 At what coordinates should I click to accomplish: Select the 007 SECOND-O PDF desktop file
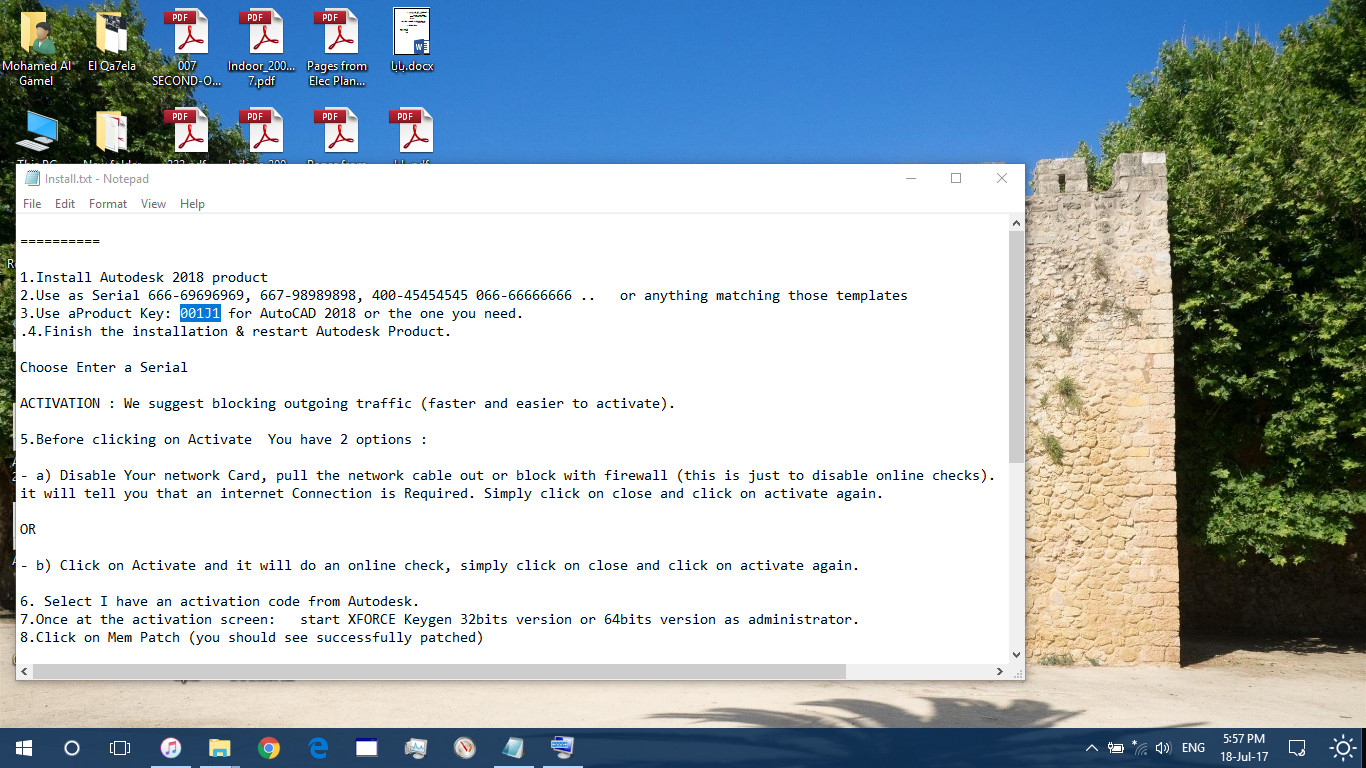coord(187,48)
